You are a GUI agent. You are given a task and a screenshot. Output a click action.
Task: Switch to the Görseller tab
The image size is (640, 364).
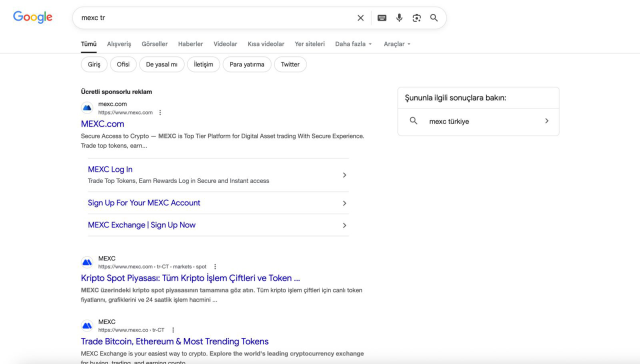[155, 44]
